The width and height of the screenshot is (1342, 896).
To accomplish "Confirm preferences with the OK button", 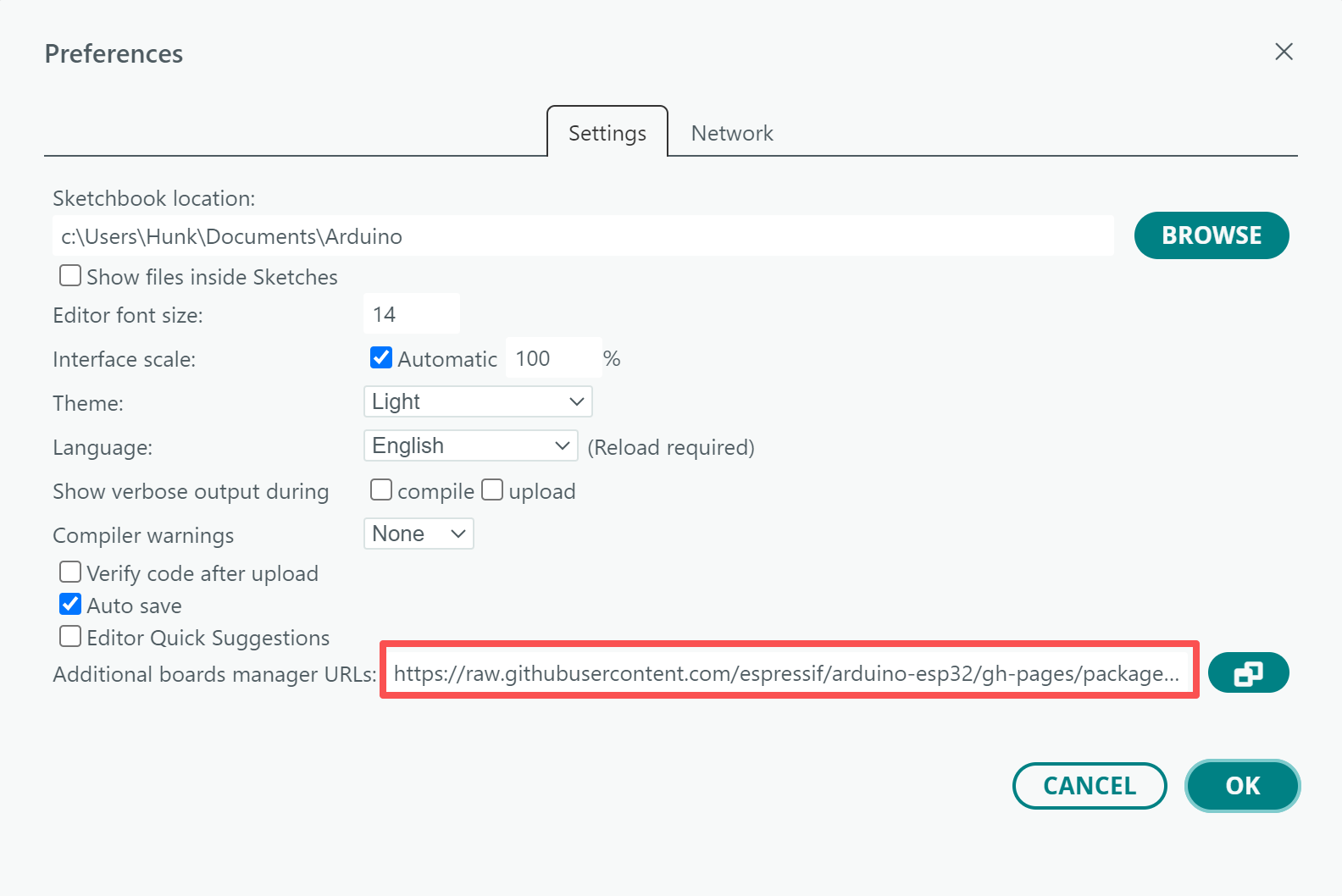I will (x=1242, y=786).
